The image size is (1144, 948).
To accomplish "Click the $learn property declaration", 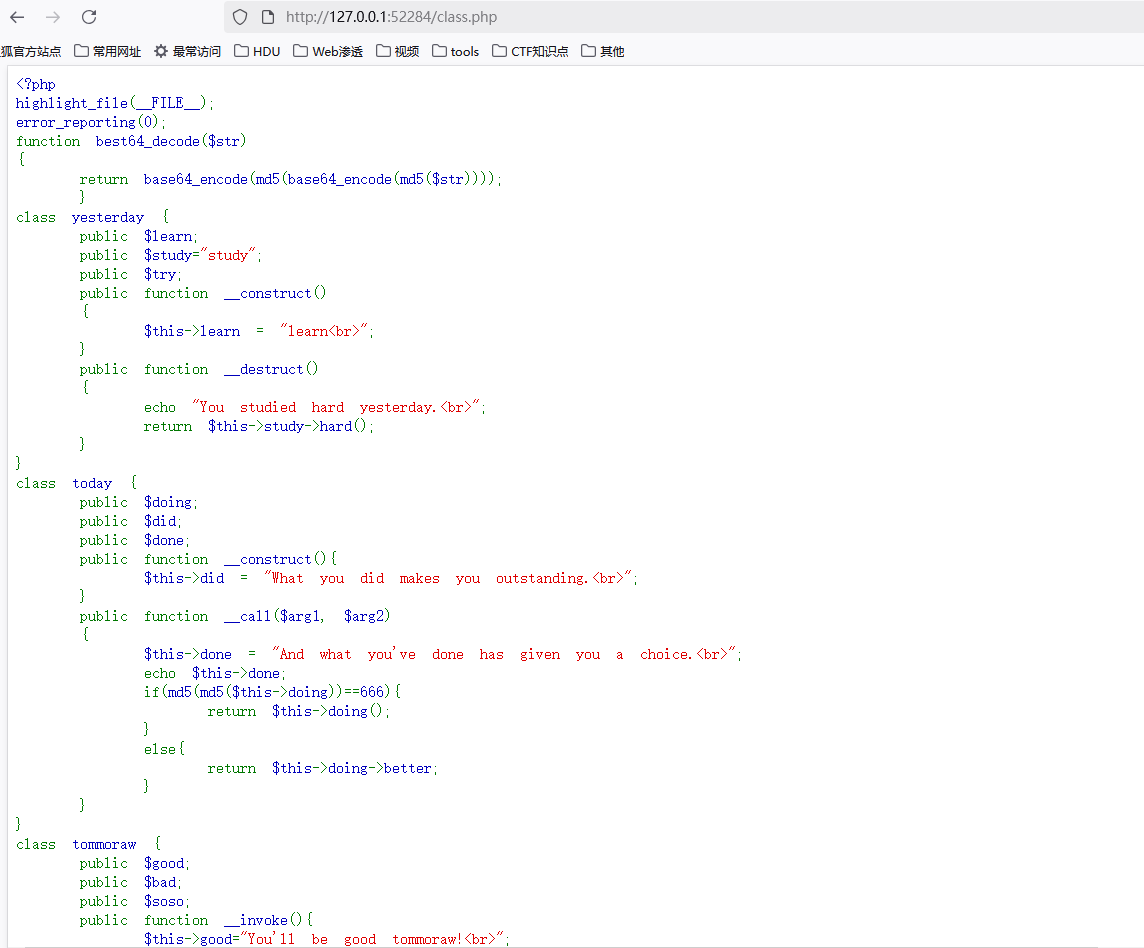I will click(139, 236).
